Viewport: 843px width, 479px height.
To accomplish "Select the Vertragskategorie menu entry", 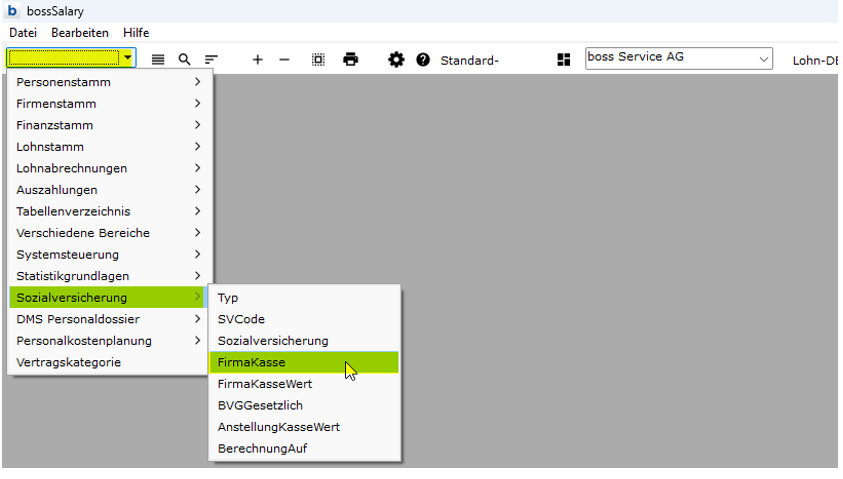I will [69, 362].
